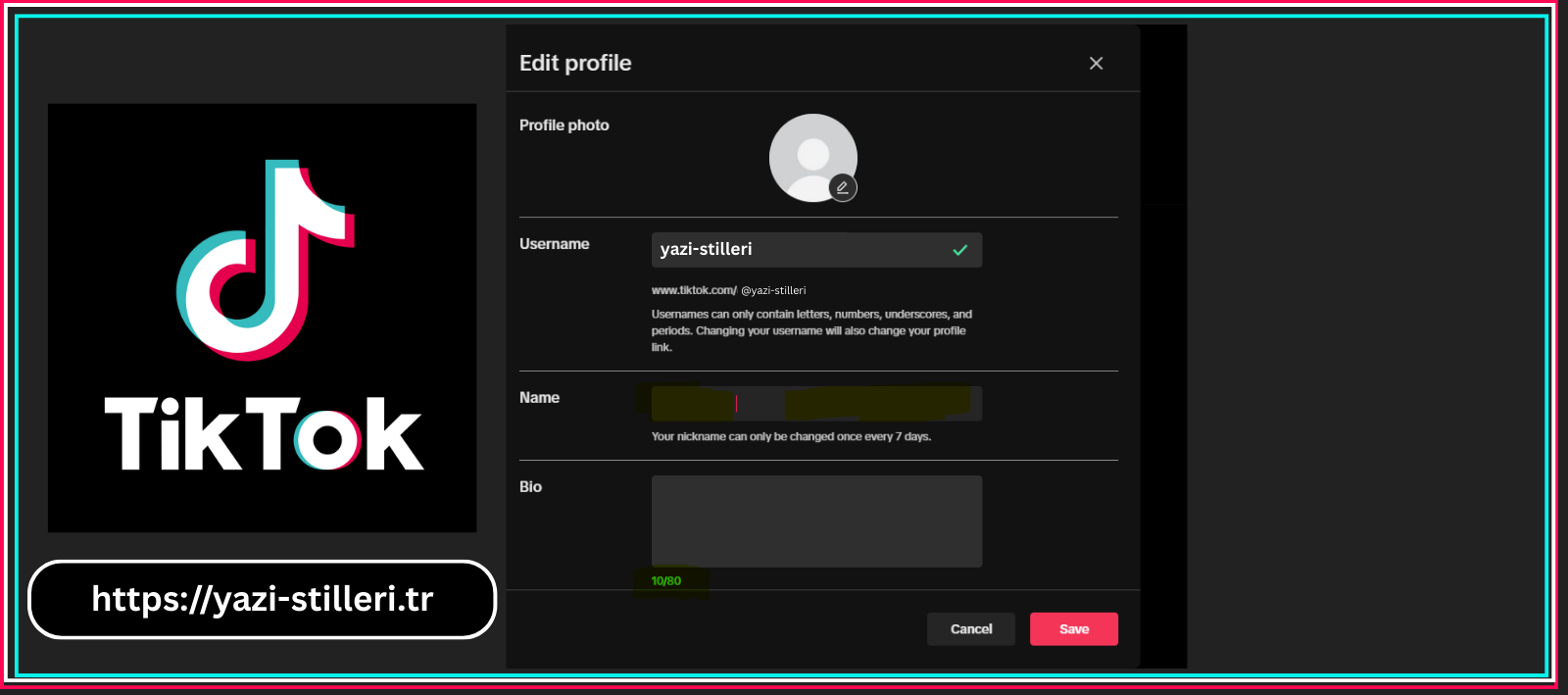
Task: Click the 10/80 bio character counter
Action: tap(666, 581)
